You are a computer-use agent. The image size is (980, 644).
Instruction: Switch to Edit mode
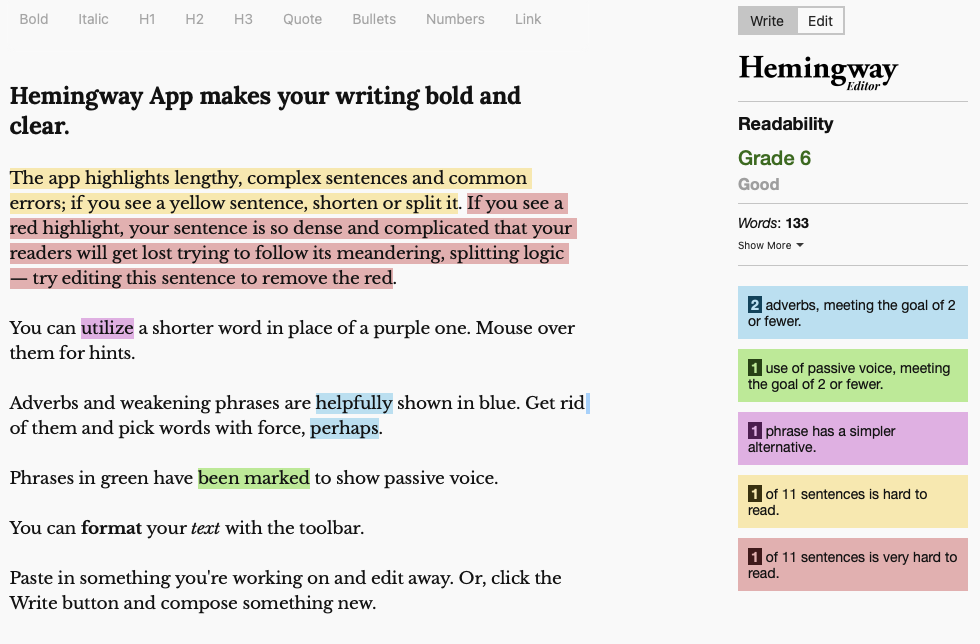pos(820,21)
